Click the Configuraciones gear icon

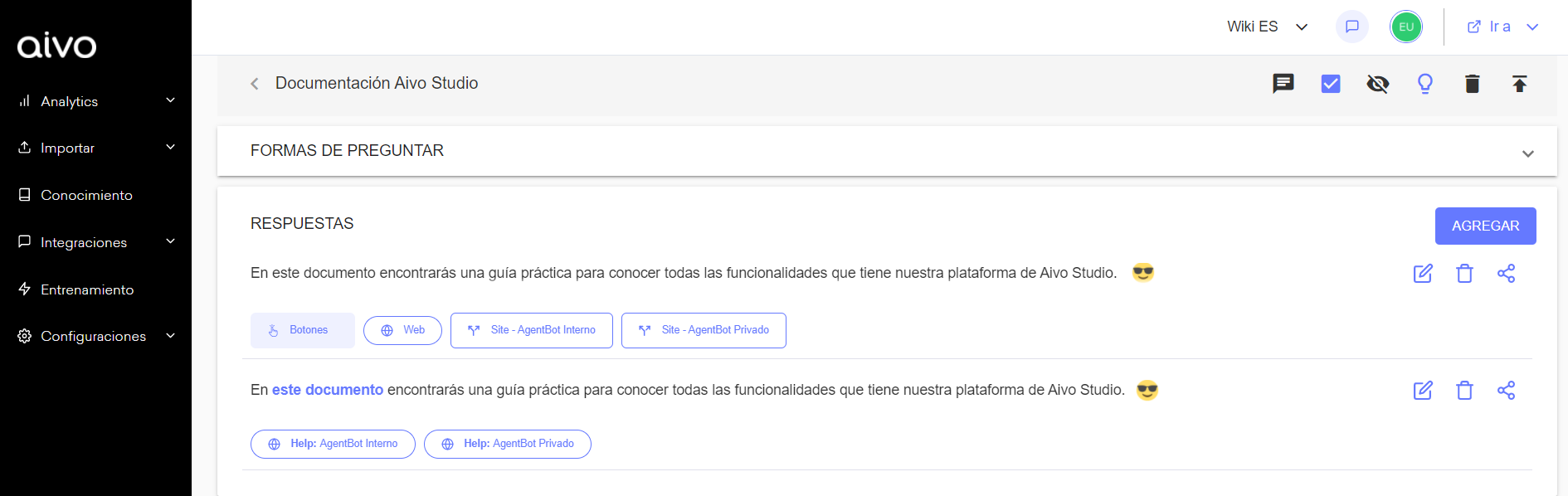click(25, 336)
